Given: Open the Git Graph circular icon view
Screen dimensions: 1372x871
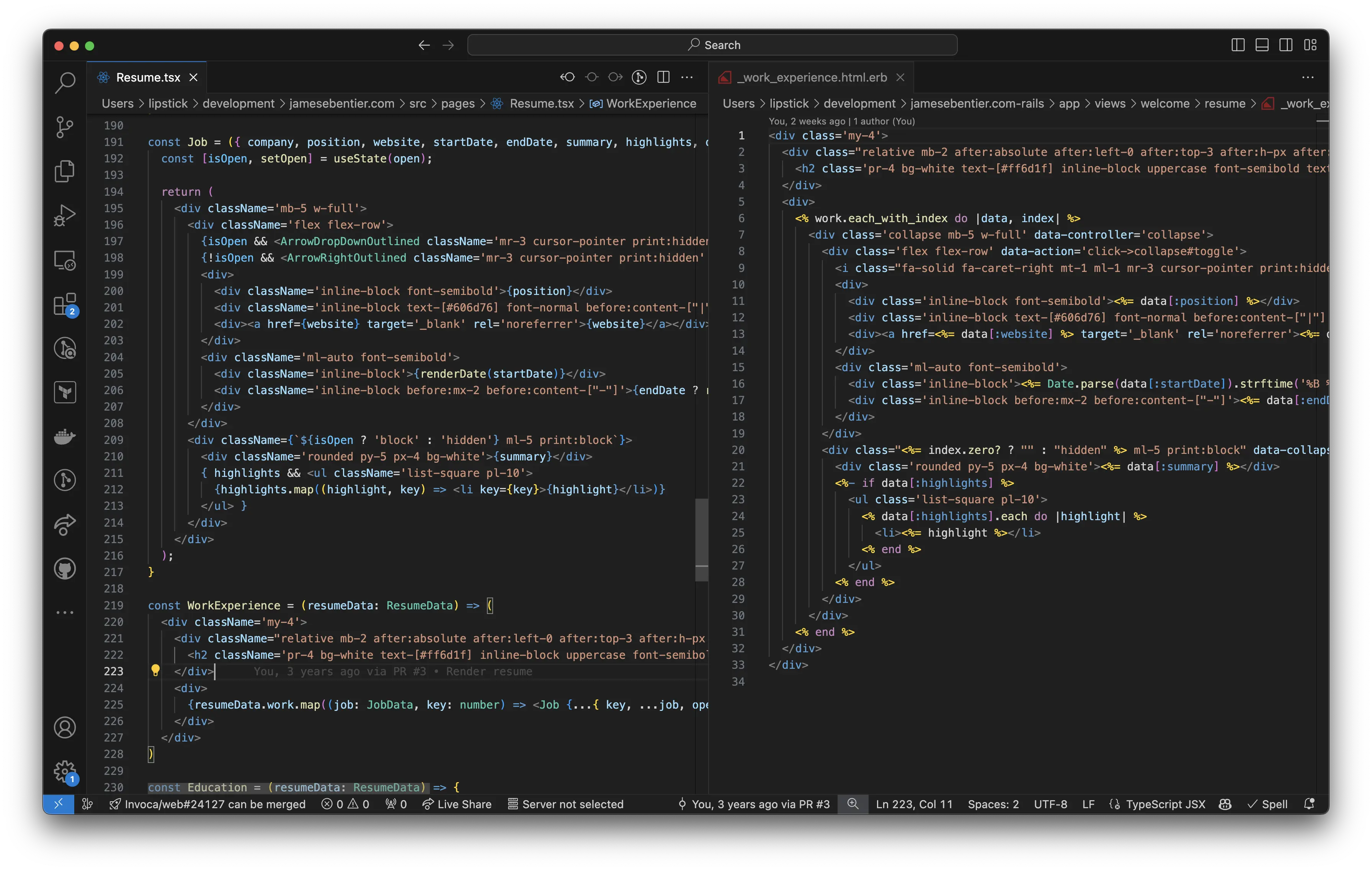Looking at the screenshot, I should (65, 480).
